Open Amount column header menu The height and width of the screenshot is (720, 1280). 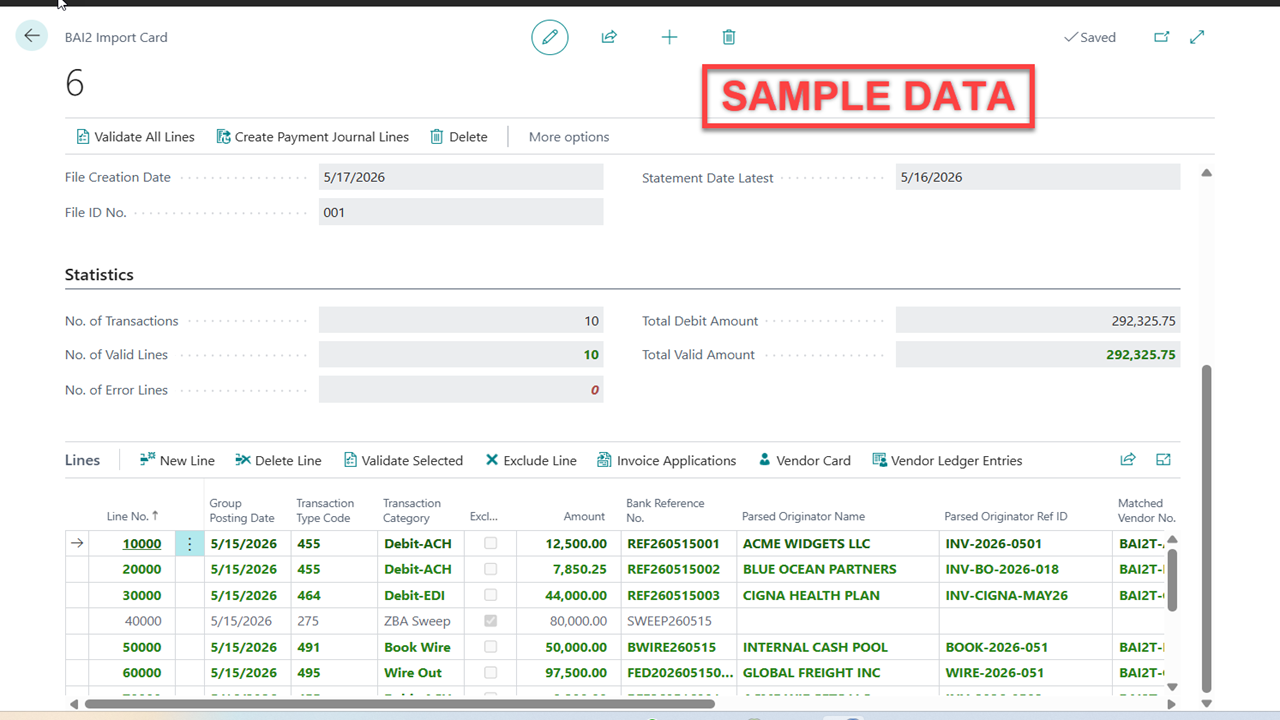(584, 517)
